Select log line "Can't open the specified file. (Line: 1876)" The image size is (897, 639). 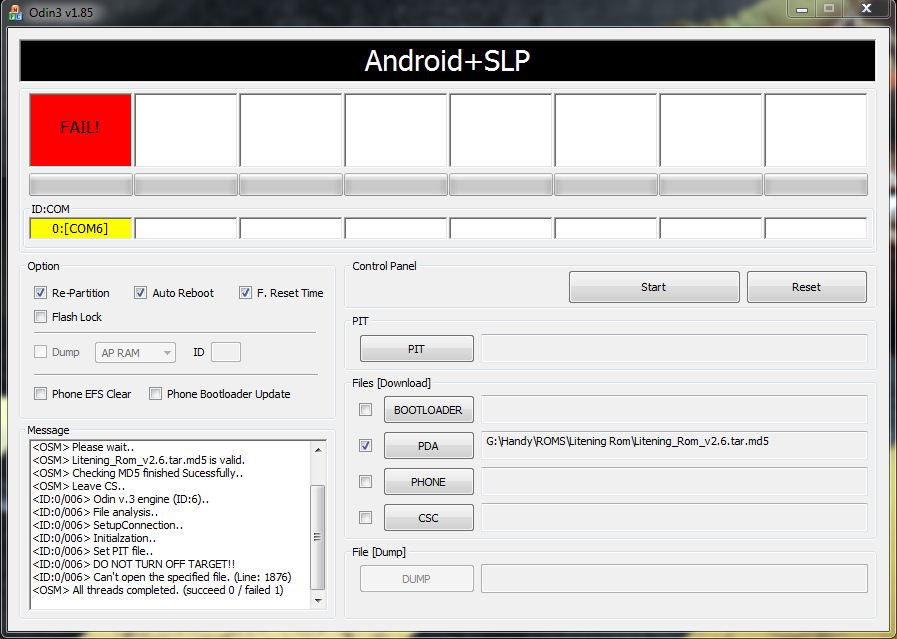pyautogui.click(x=162, y=577)
